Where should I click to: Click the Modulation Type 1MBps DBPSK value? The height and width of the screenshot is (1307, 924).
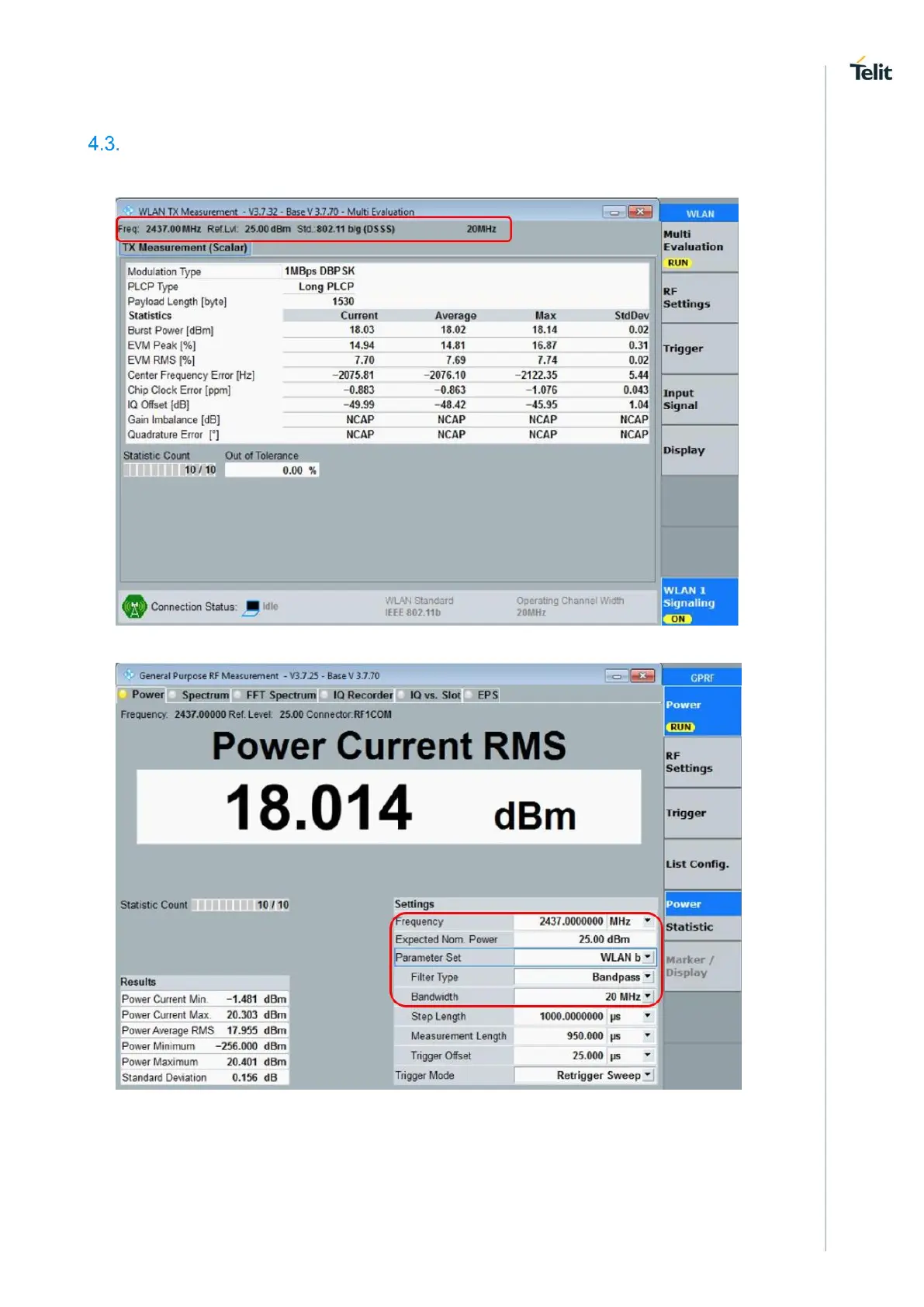pos(320,271)
